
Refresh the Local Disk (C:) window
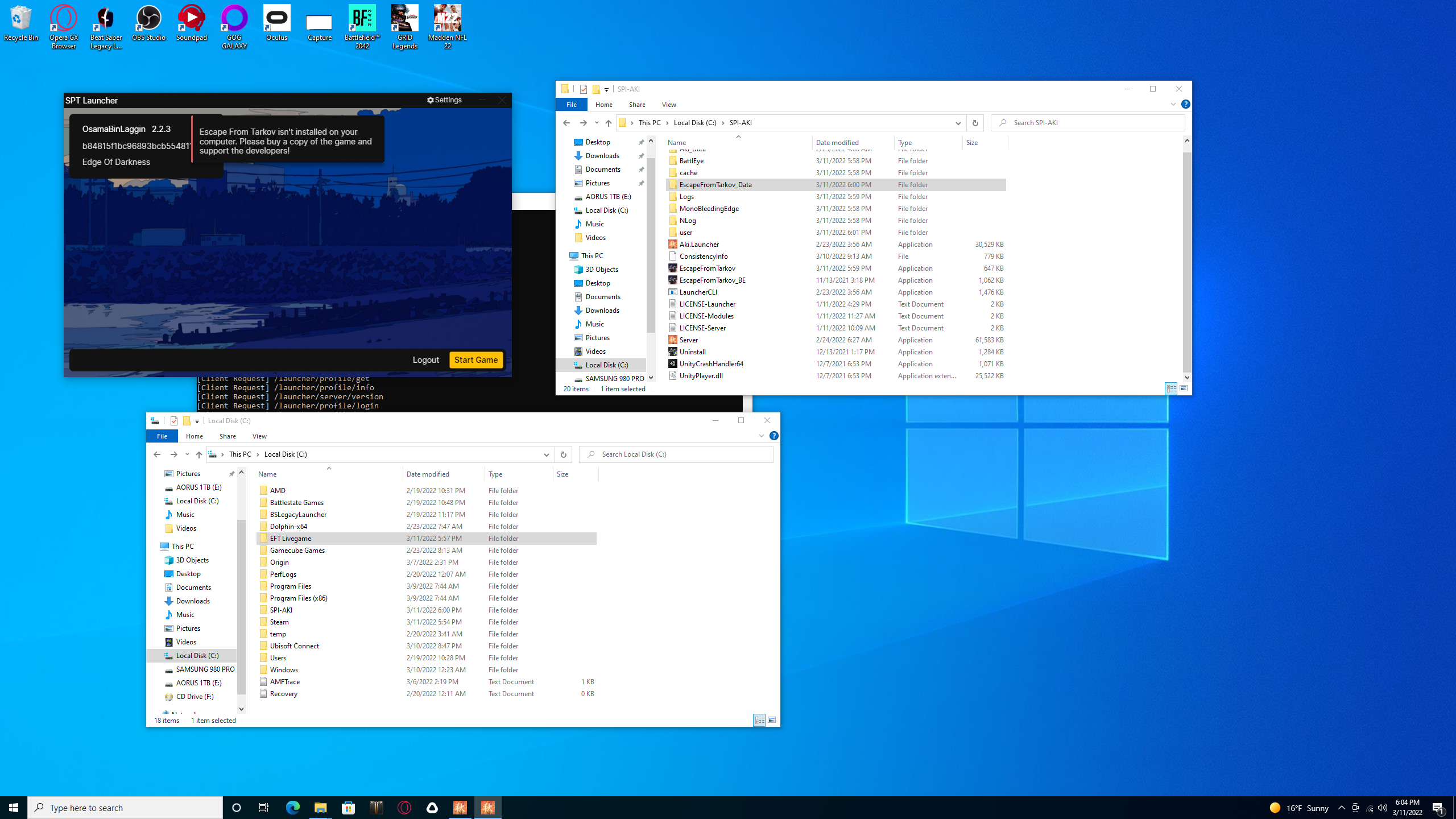pyautogui.click(x=563, y=454)
